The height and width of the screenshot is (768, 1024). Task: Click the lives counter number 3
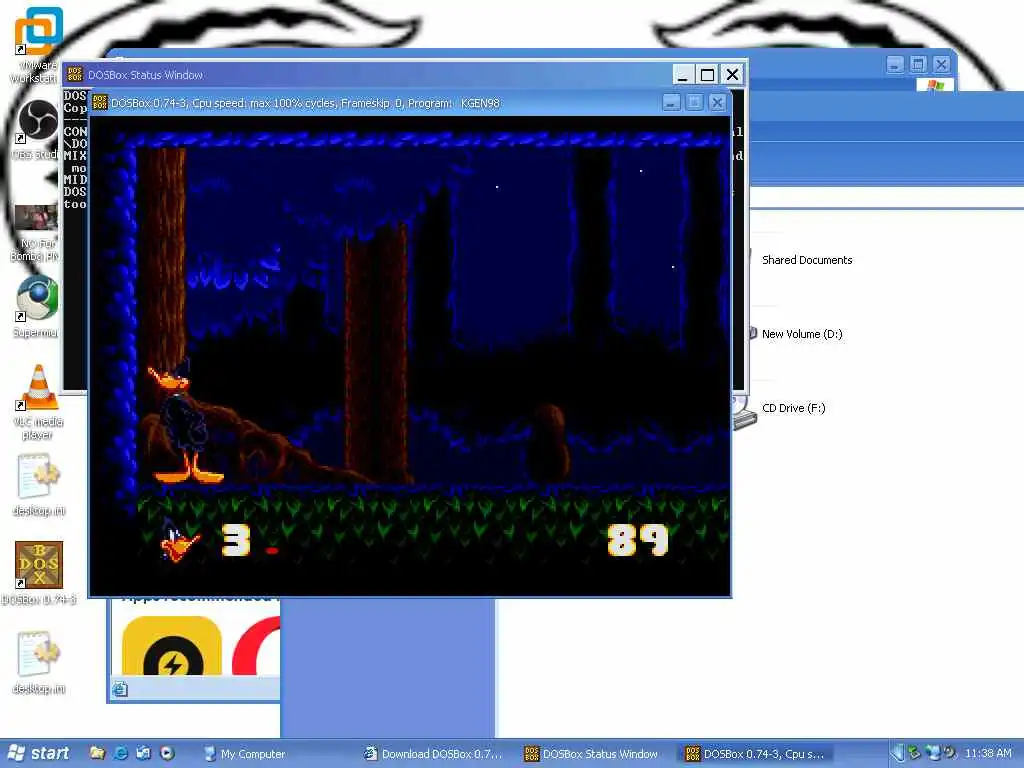pos(236,540)
